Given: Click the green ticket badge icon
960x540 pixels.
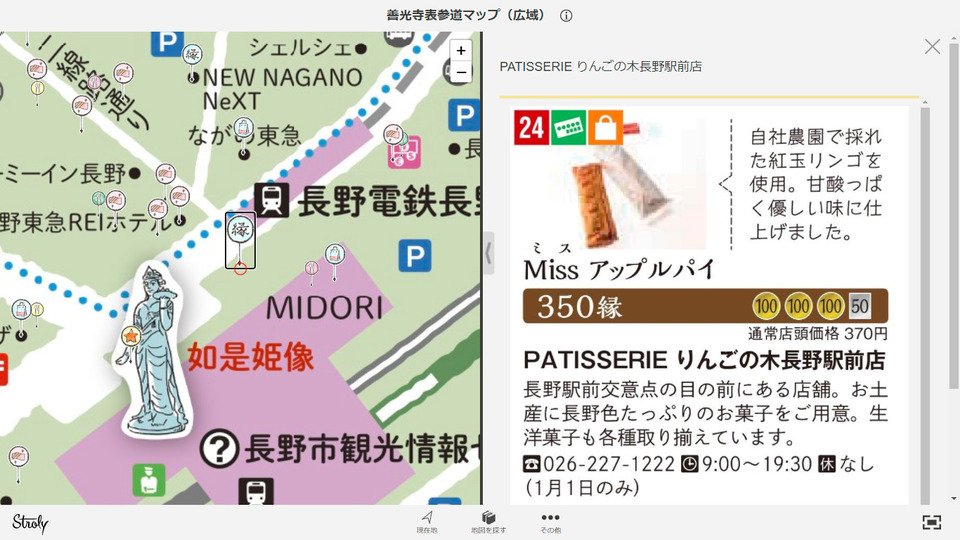Looking at the screenshot, I should tap(568, 127).
